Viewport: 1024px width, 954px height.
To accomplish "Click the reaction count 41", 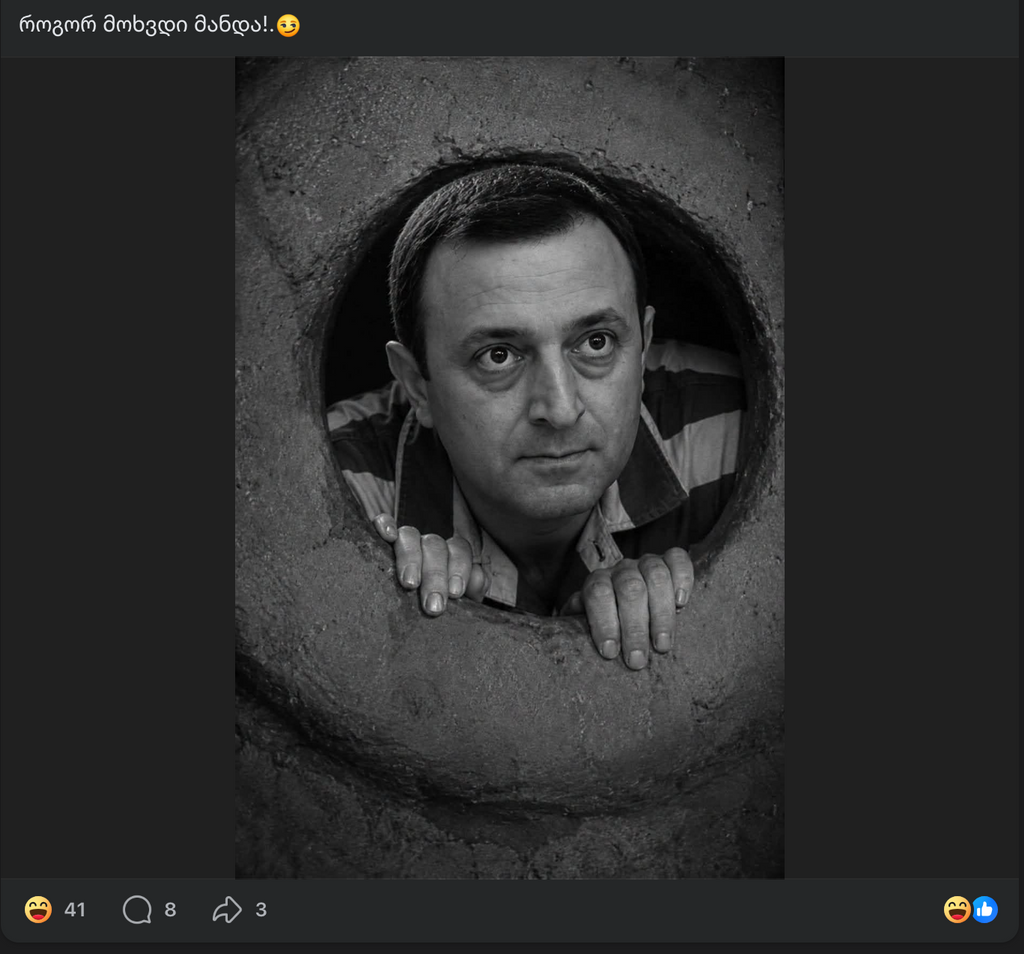I will [x=75, y=910].
